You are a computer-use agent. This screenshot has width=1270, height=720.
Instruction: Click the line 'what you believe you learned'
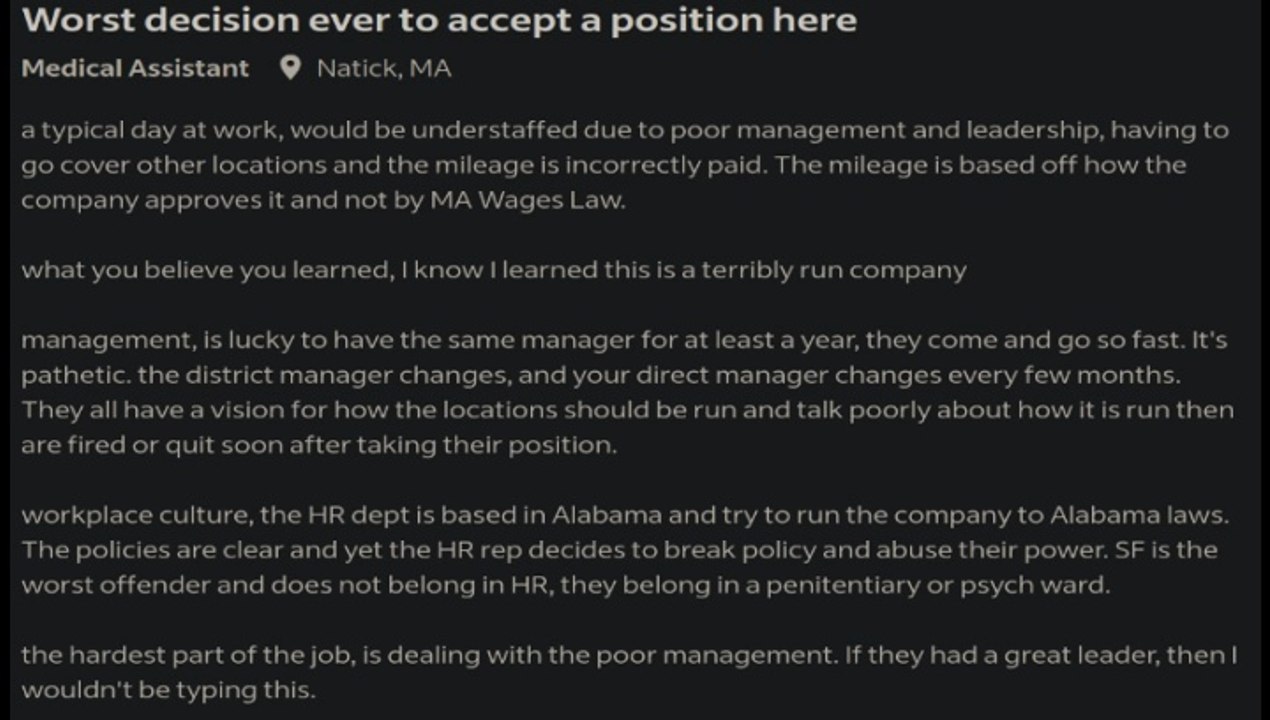click(x=494, y=270)
